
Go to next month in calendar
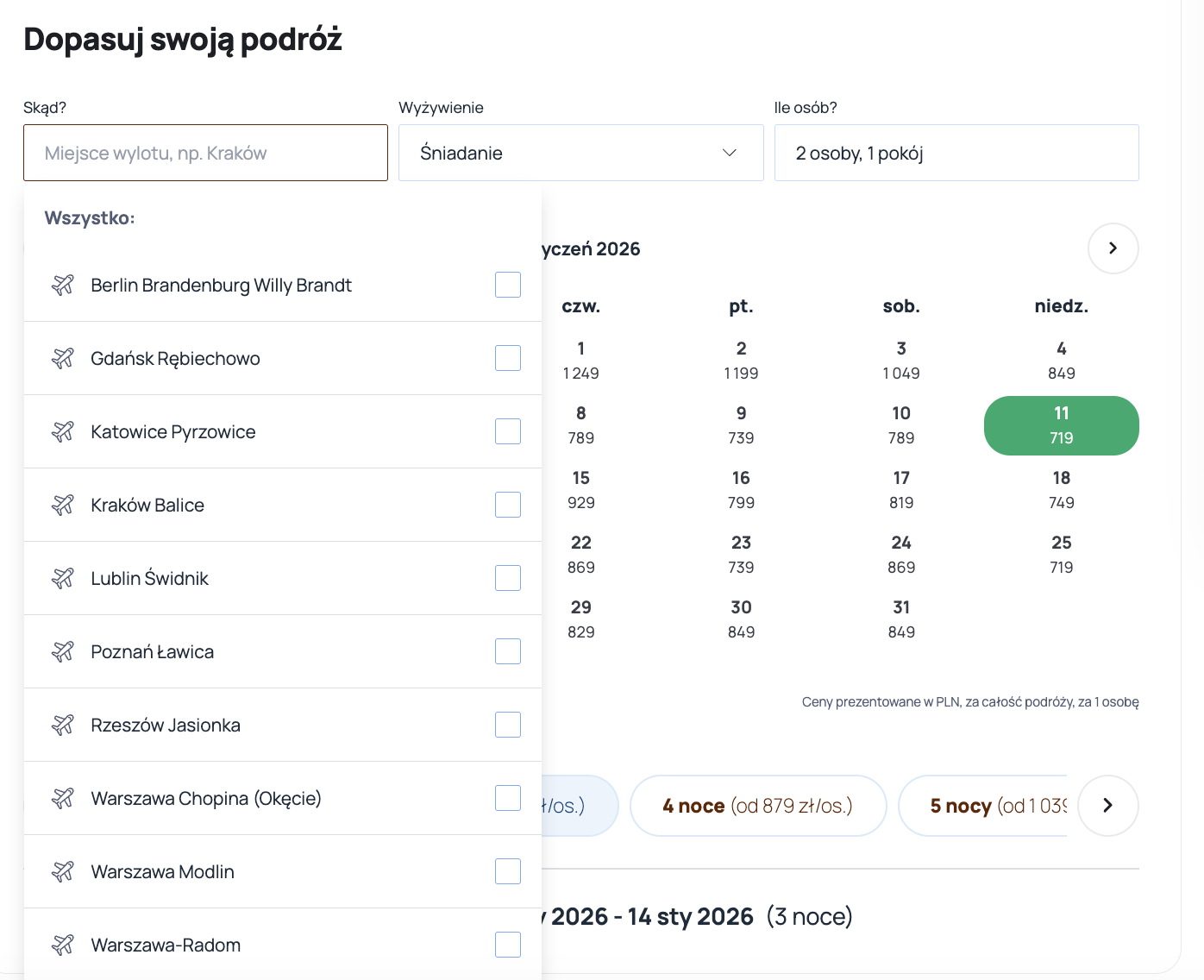(x=1113, y=248)
